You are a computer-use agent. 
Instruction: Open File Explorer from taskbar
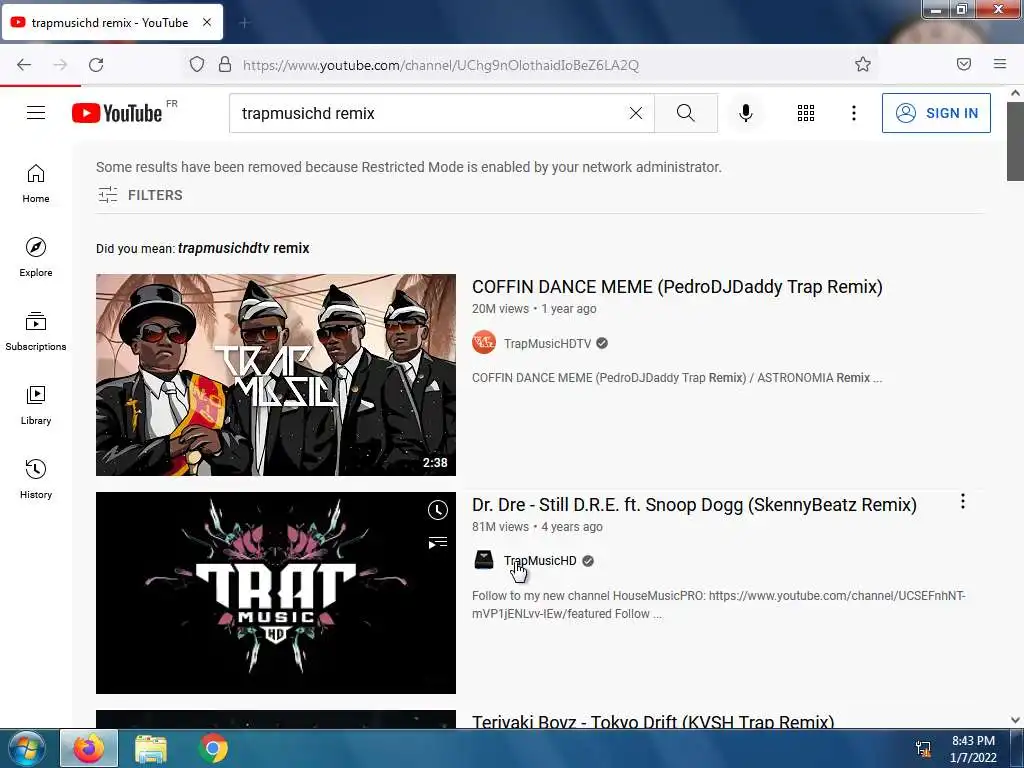tap(151, 748)
